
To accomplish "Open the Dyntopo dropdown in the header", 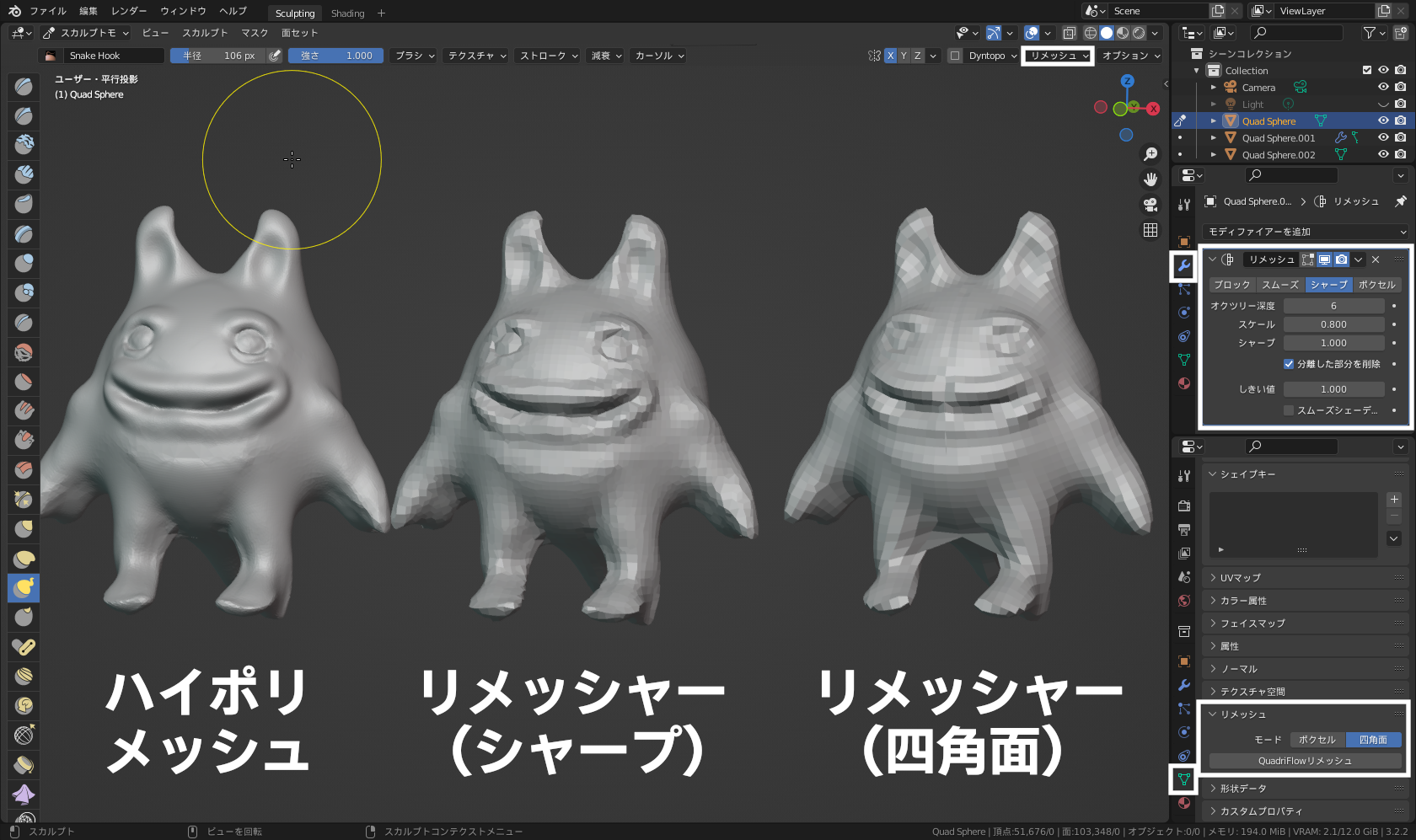I will click(x=990, y=56).
